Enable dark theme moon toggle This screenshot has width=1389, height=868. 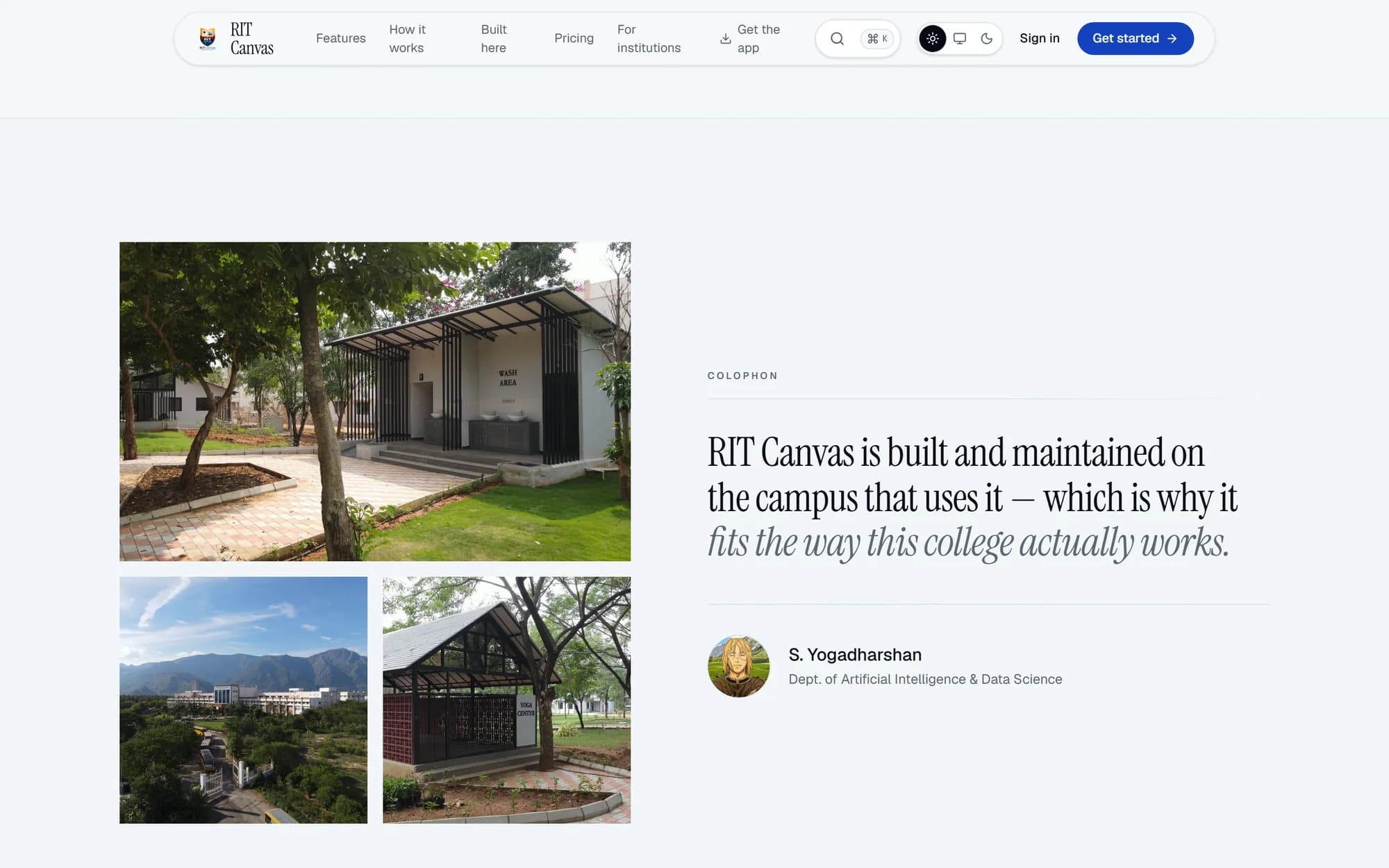[986, 39]
